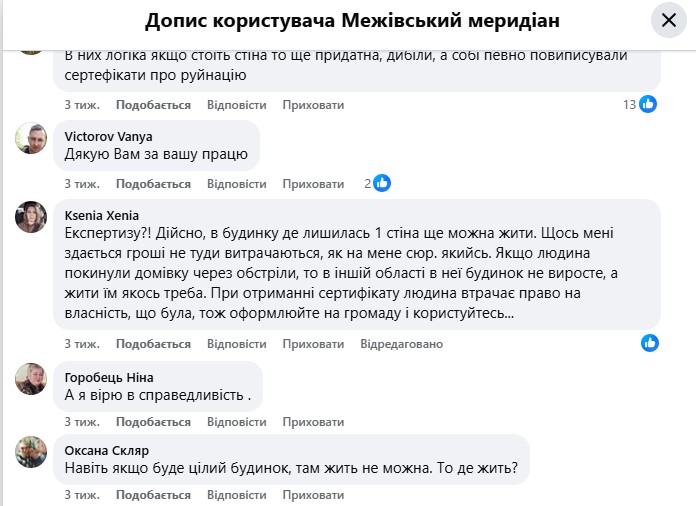Viewport: 696px width, 506px height.
Task: Click the like reaction icon with 13 count
Action: coord(648,104)
